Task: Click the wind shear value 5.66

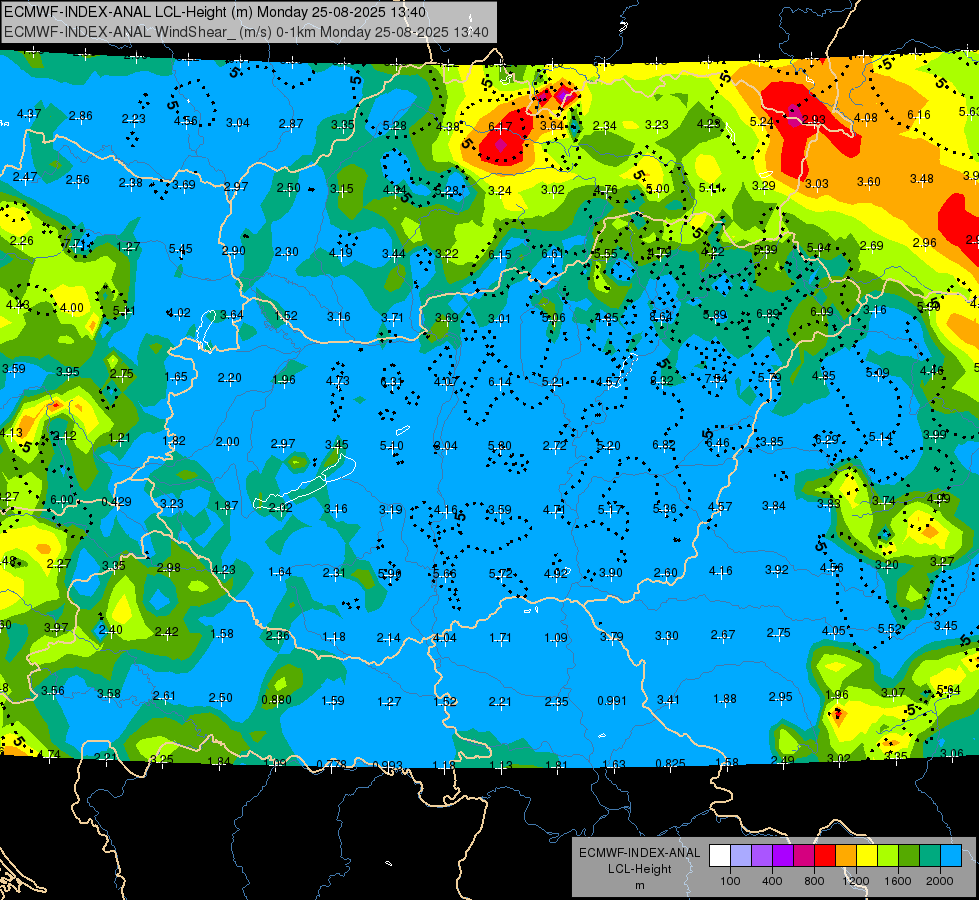Action: [445, 573]
